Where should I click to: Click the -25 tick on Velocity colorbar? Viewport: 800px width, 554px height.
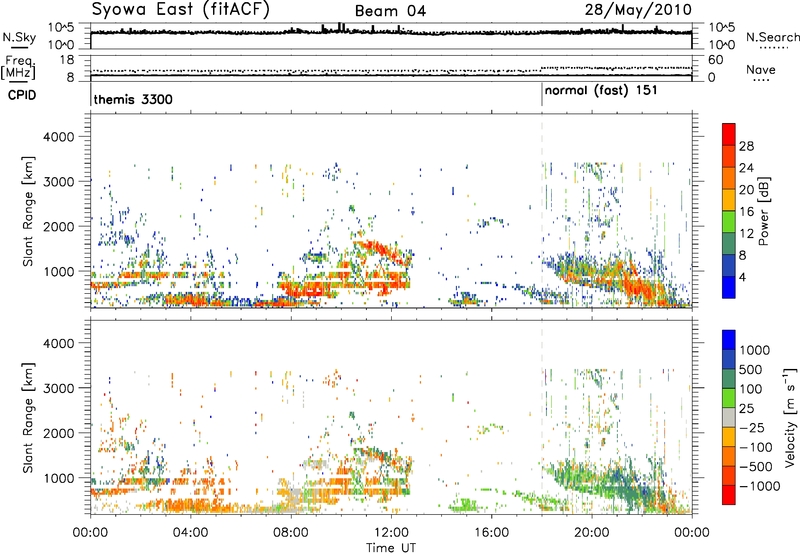point(751,427)
